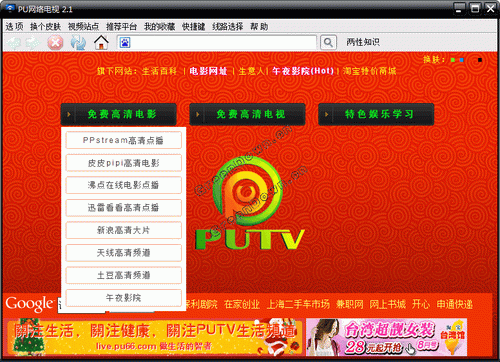The width and height of the screenshot is (500, 362).
Task: Click arrow beside 免费高清电视
Action: [197, 114]
